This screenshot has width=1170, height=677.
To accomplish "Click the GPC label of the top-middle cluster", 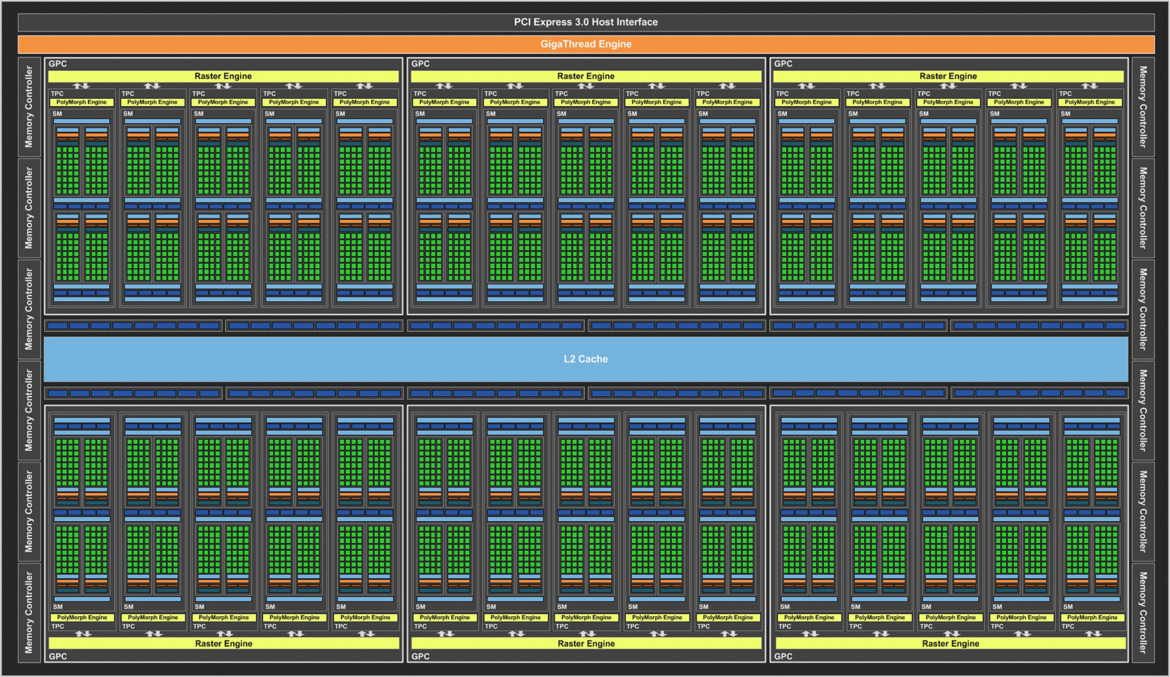I will (x=420, y=63).
